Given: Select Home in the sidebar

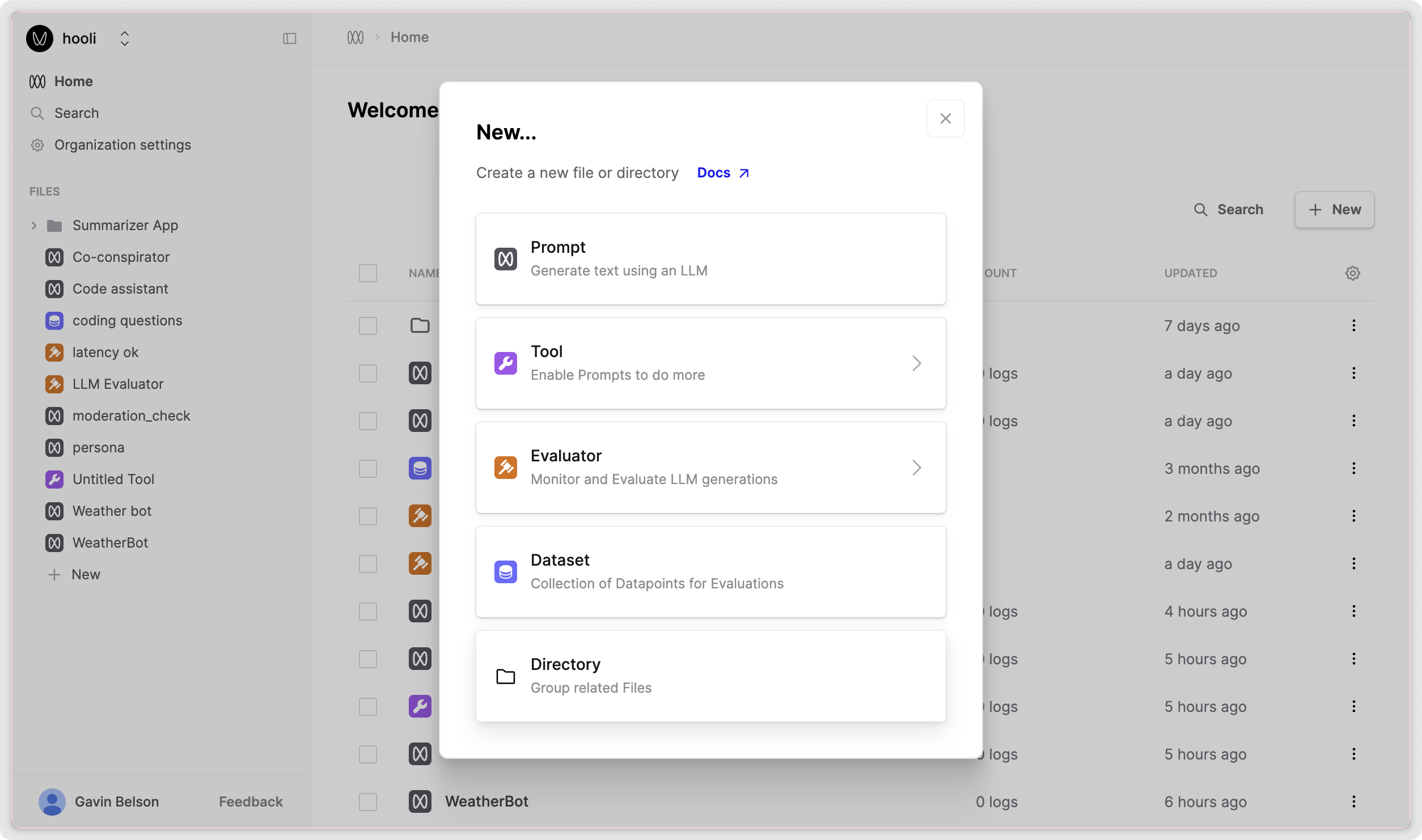Looking at the screenshot, I should (74, 81).
